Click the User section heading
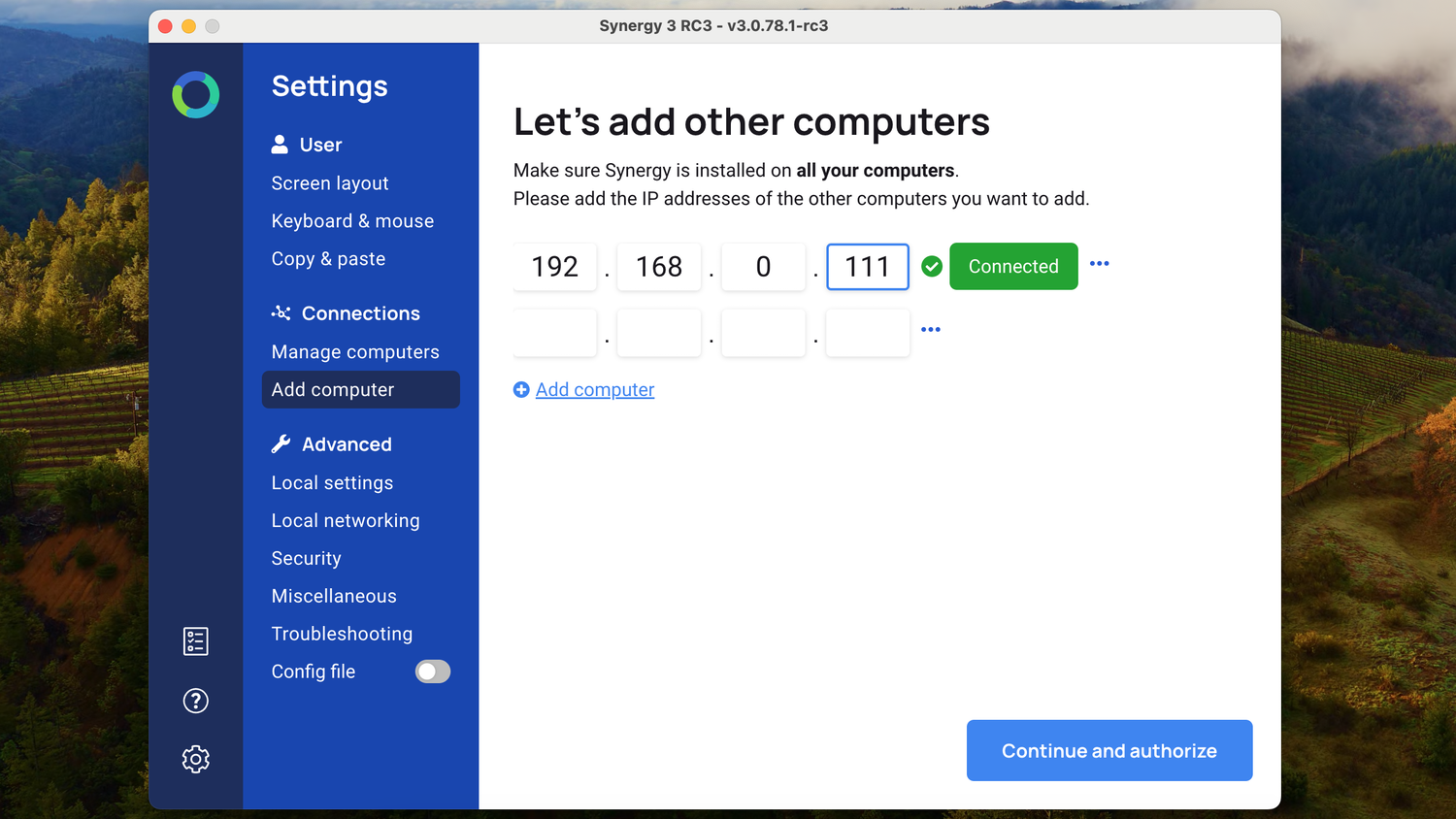Viewport: 1456px width, 819px height. pos(320,145)
